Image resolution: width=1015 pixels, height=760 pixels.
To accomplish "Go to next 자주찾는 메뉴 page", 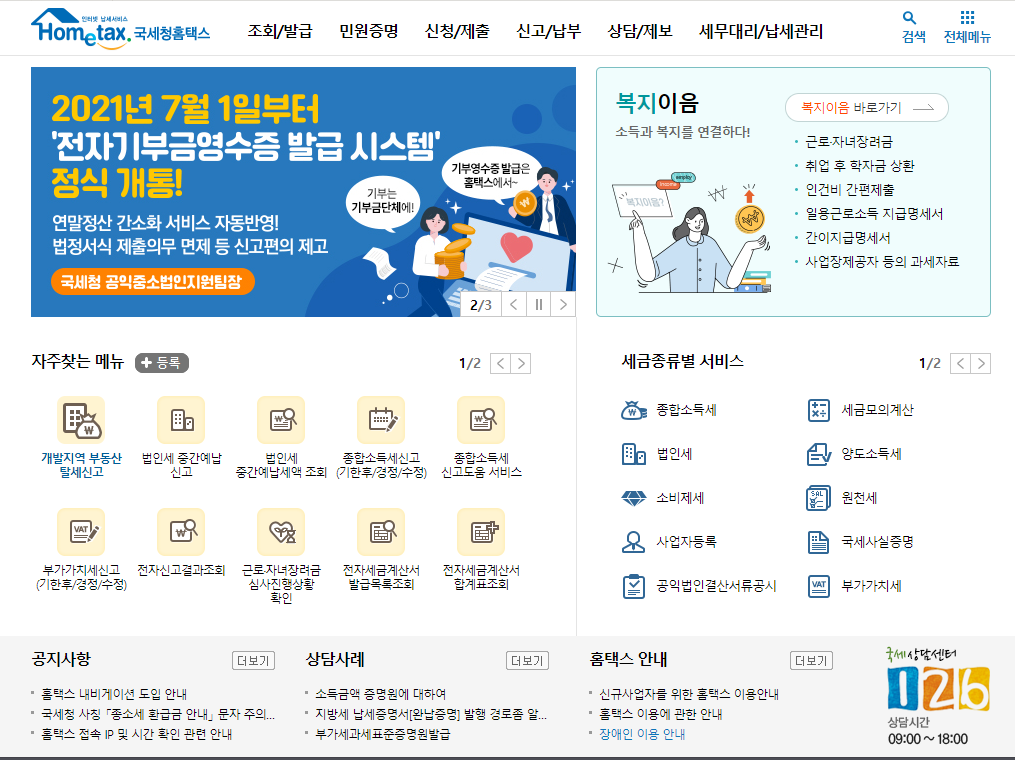I will coord(521,364).
